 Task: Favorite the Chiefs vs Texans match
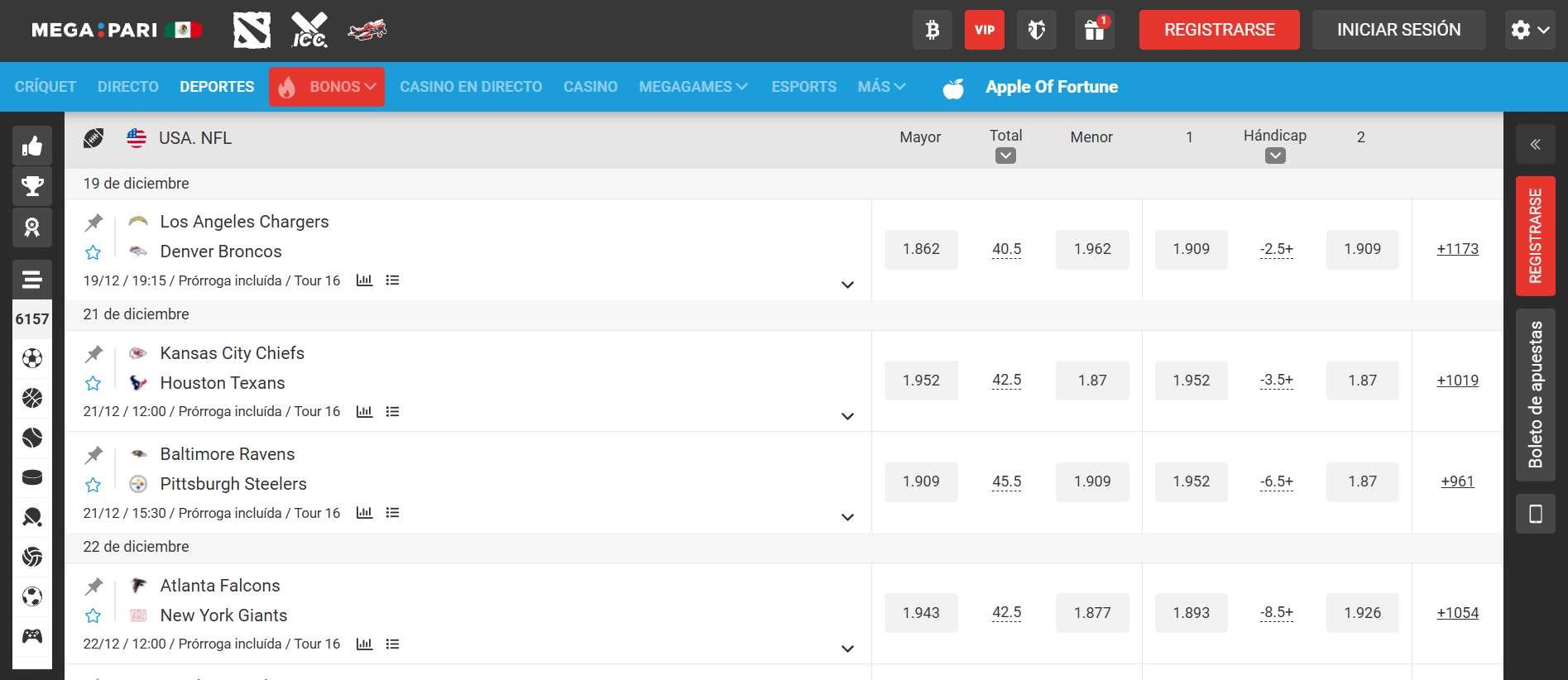click(93, 383)
